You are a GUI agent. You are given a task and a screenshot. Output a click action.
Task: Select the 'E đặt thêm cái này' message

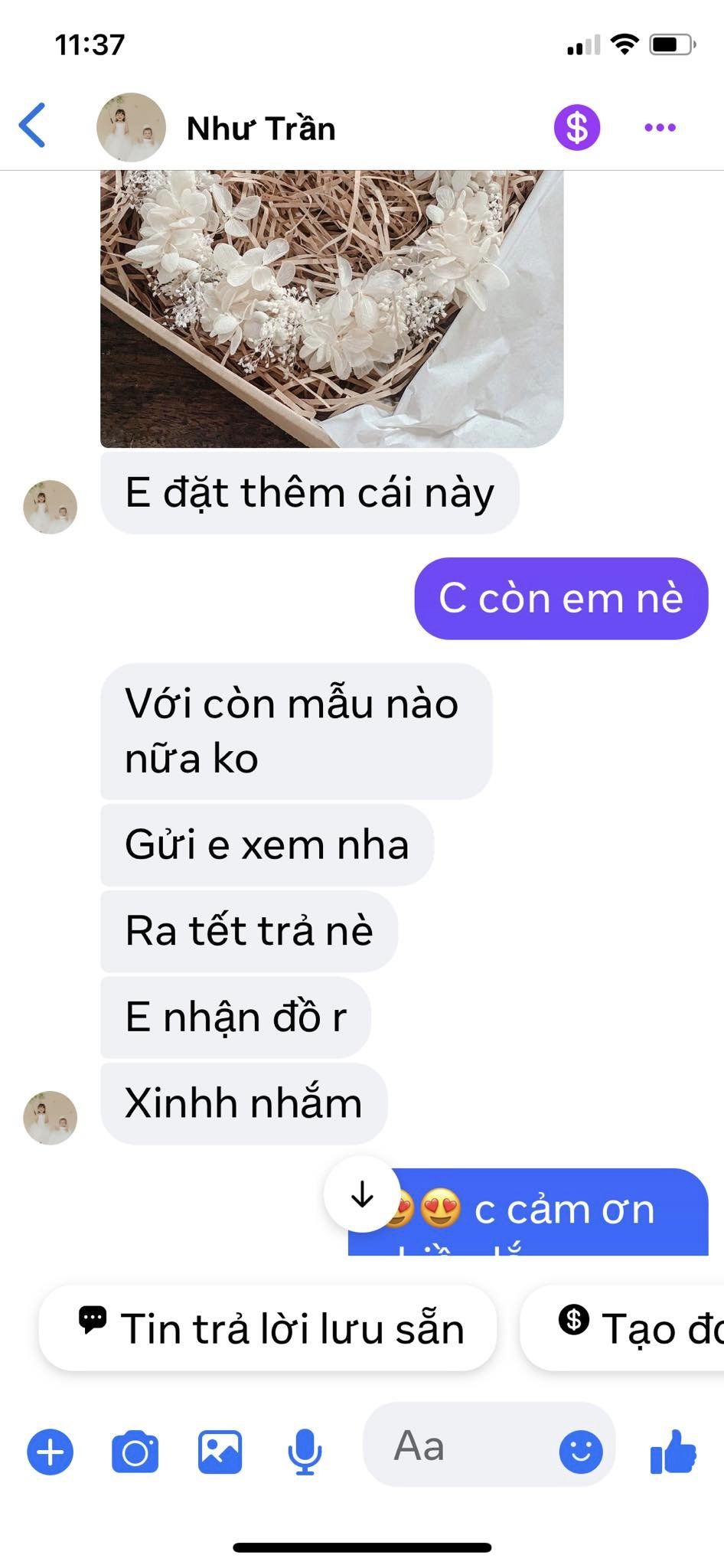(x=310, y=492)
